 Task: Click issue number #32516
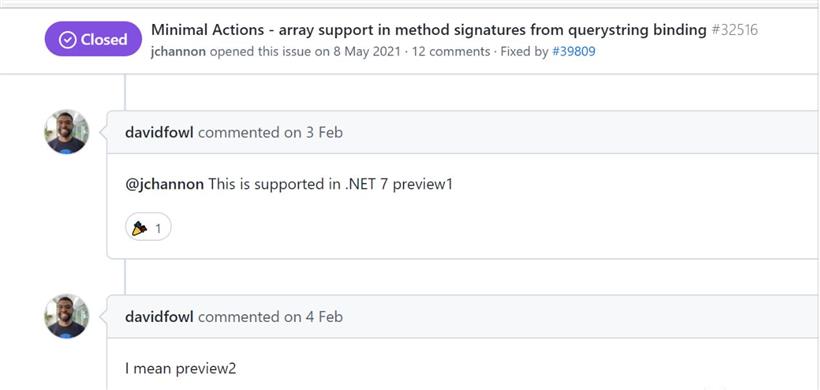(734, 30)
